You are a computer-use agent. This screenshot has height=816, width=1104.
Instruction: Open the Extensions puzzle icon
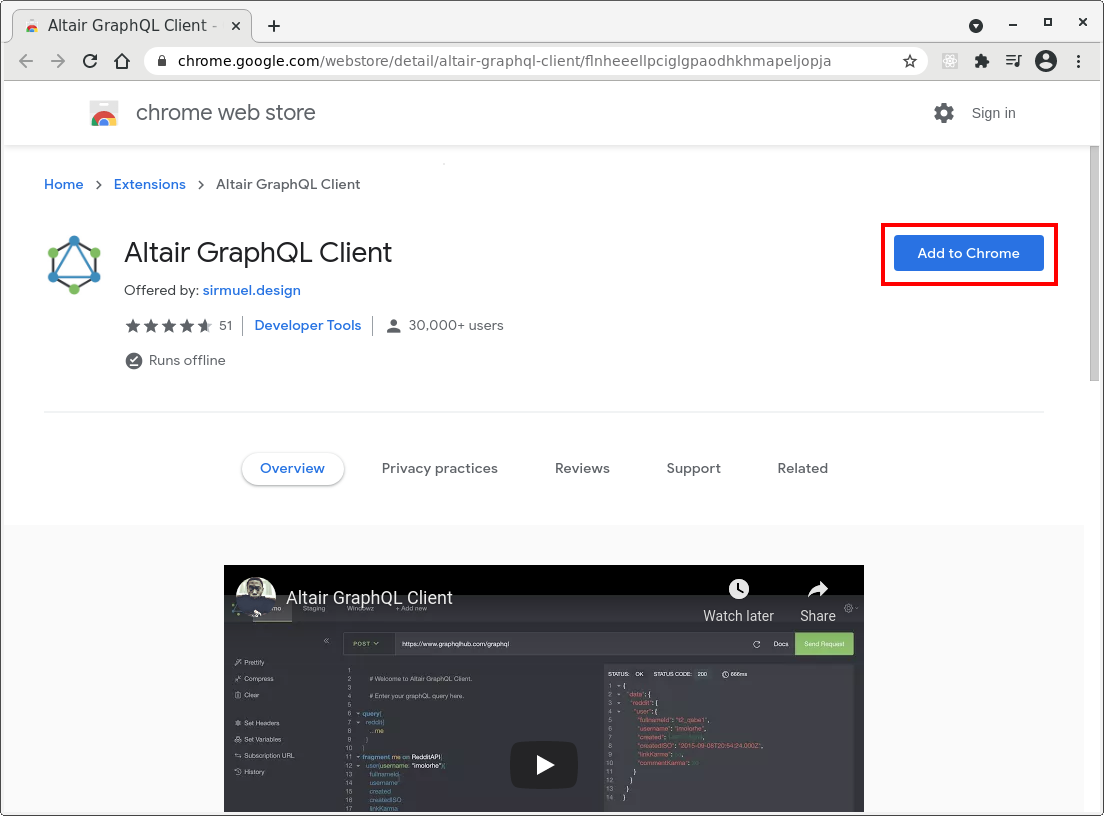click(x=981, y=61)
